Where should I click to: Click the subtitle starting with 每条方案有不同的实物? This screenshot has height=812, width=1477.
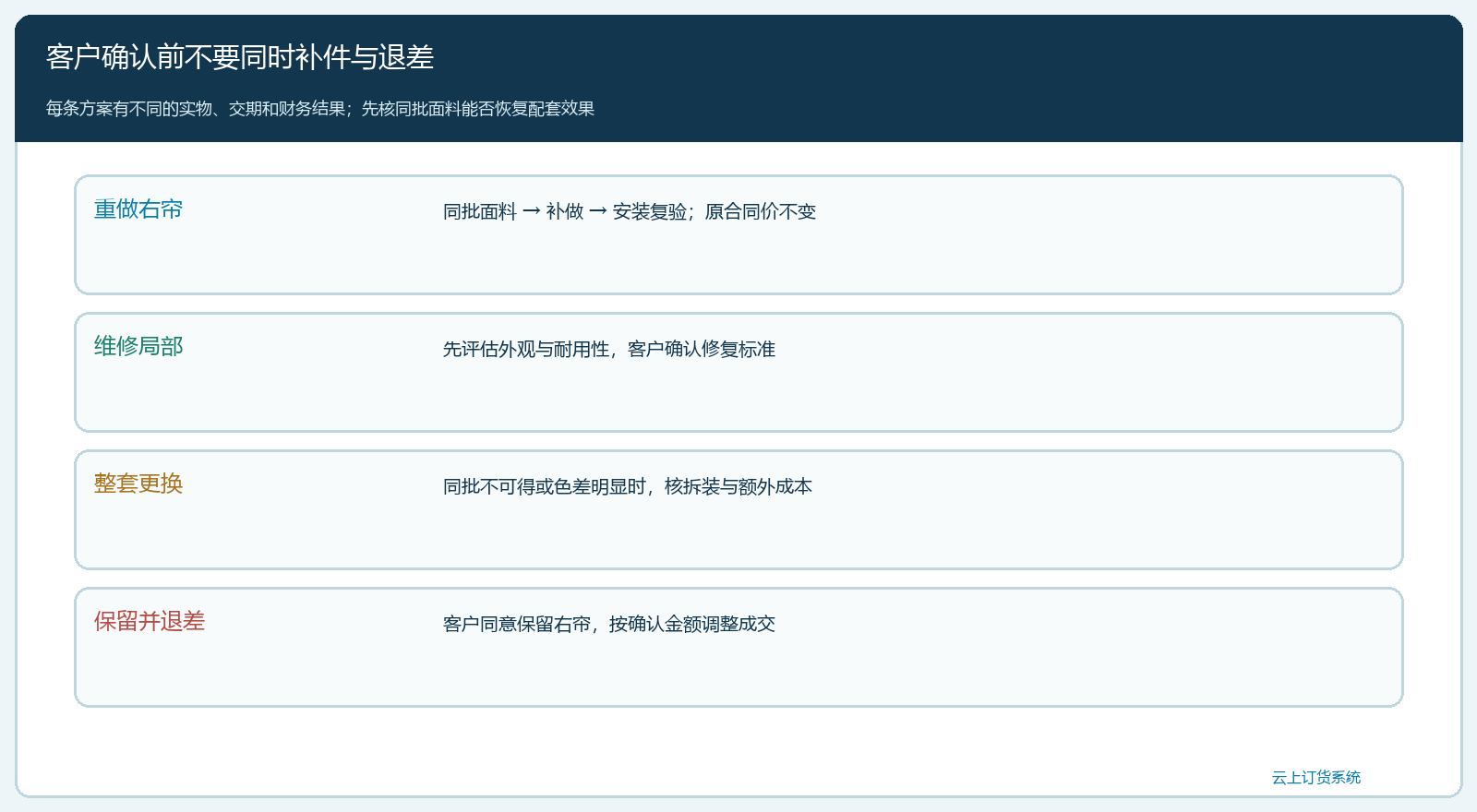click(x=320, y=109)
